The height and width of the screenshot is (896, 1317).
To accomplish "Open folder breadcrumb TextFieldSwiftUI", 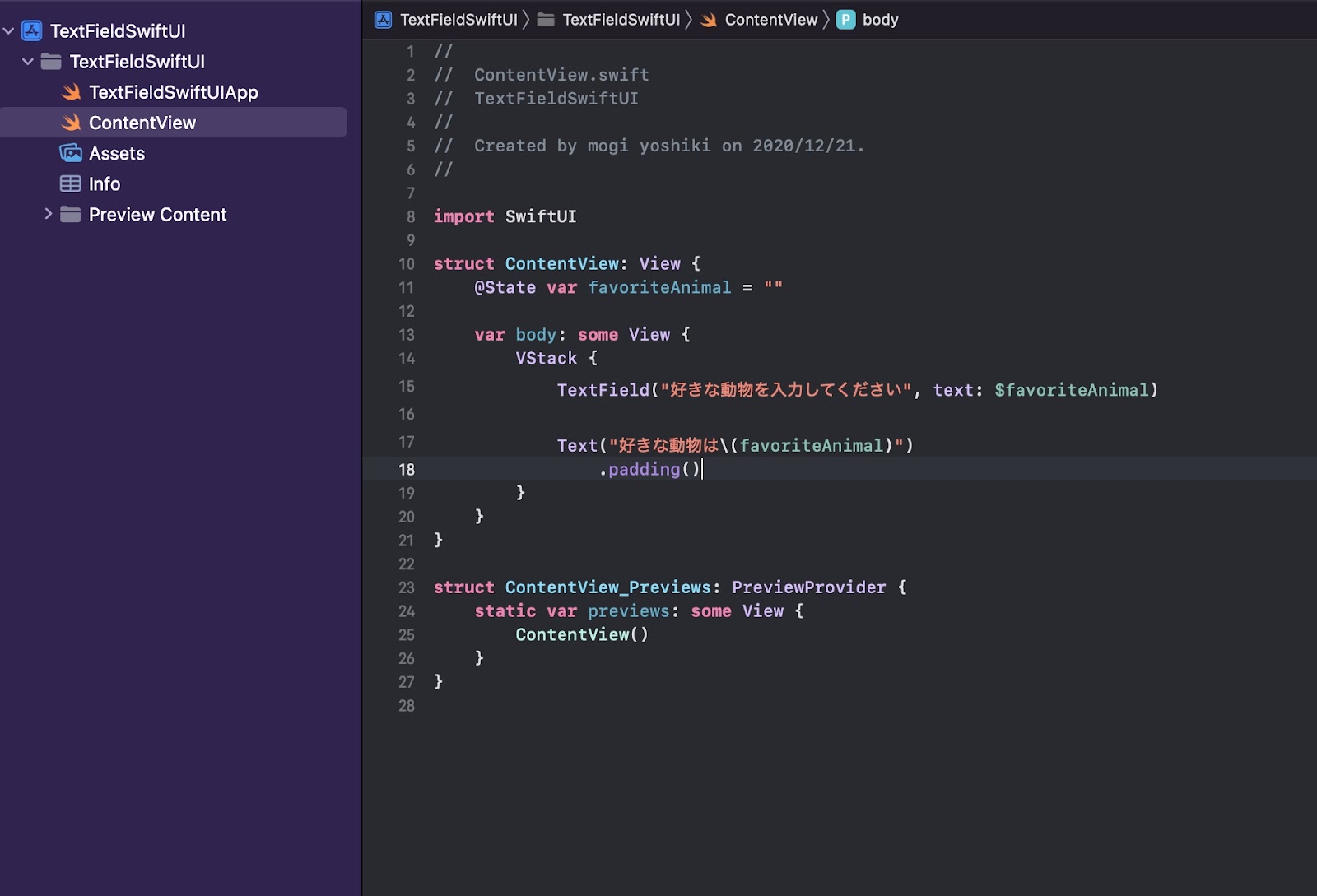I will pos(621,20).
